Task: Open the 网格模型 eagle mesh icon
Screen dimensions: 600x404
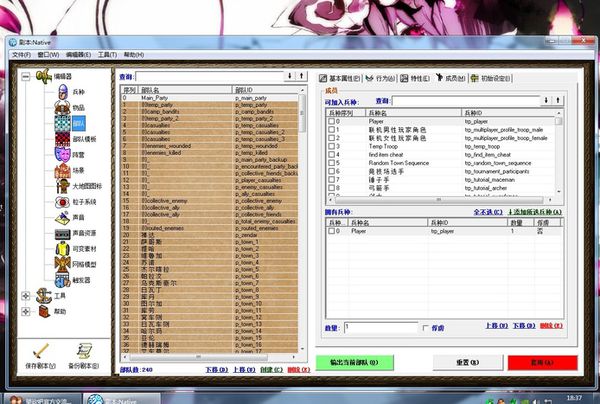Action: click(62, 264)
